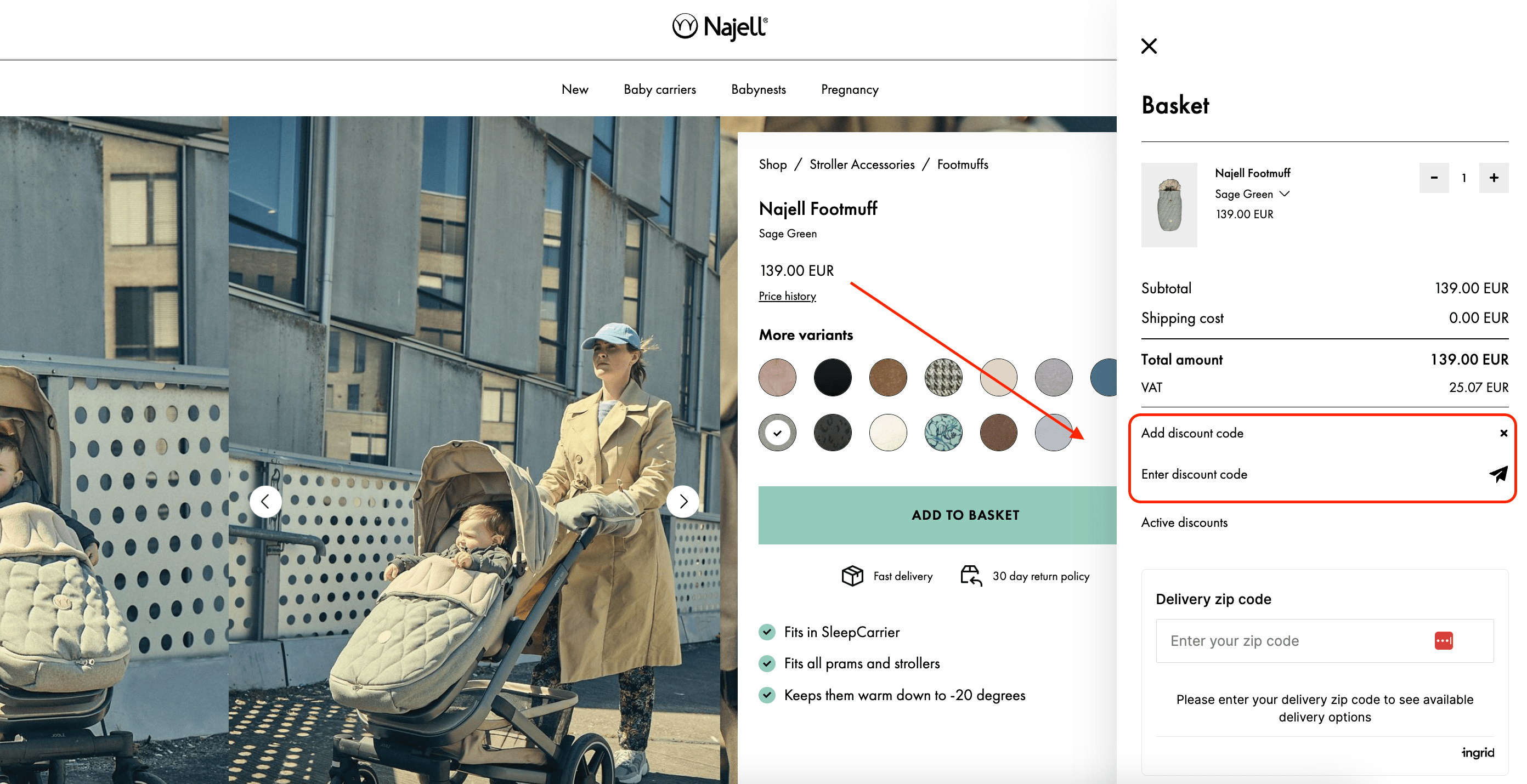Screen dimensions: 1527x784
Task: Click the Add discount code label
Action: pos(1191,433)
